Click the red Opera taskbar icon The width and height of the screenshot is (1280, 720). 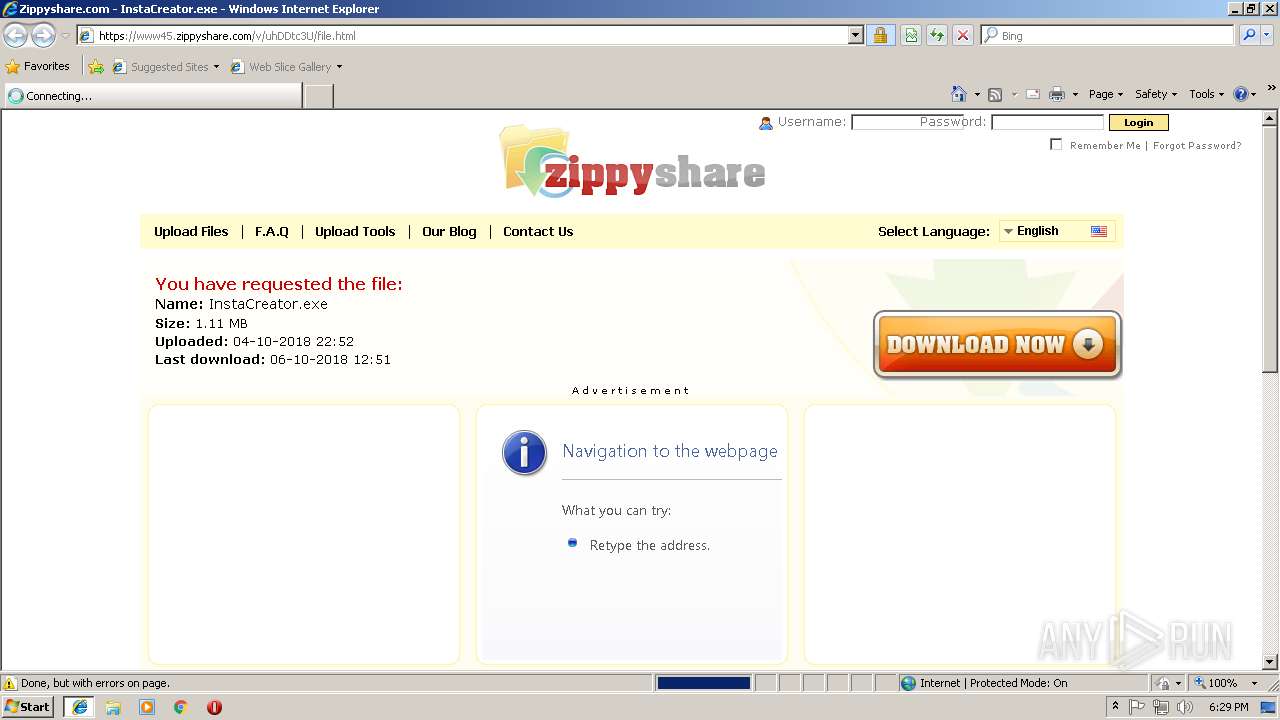click(x=214, y=707)
